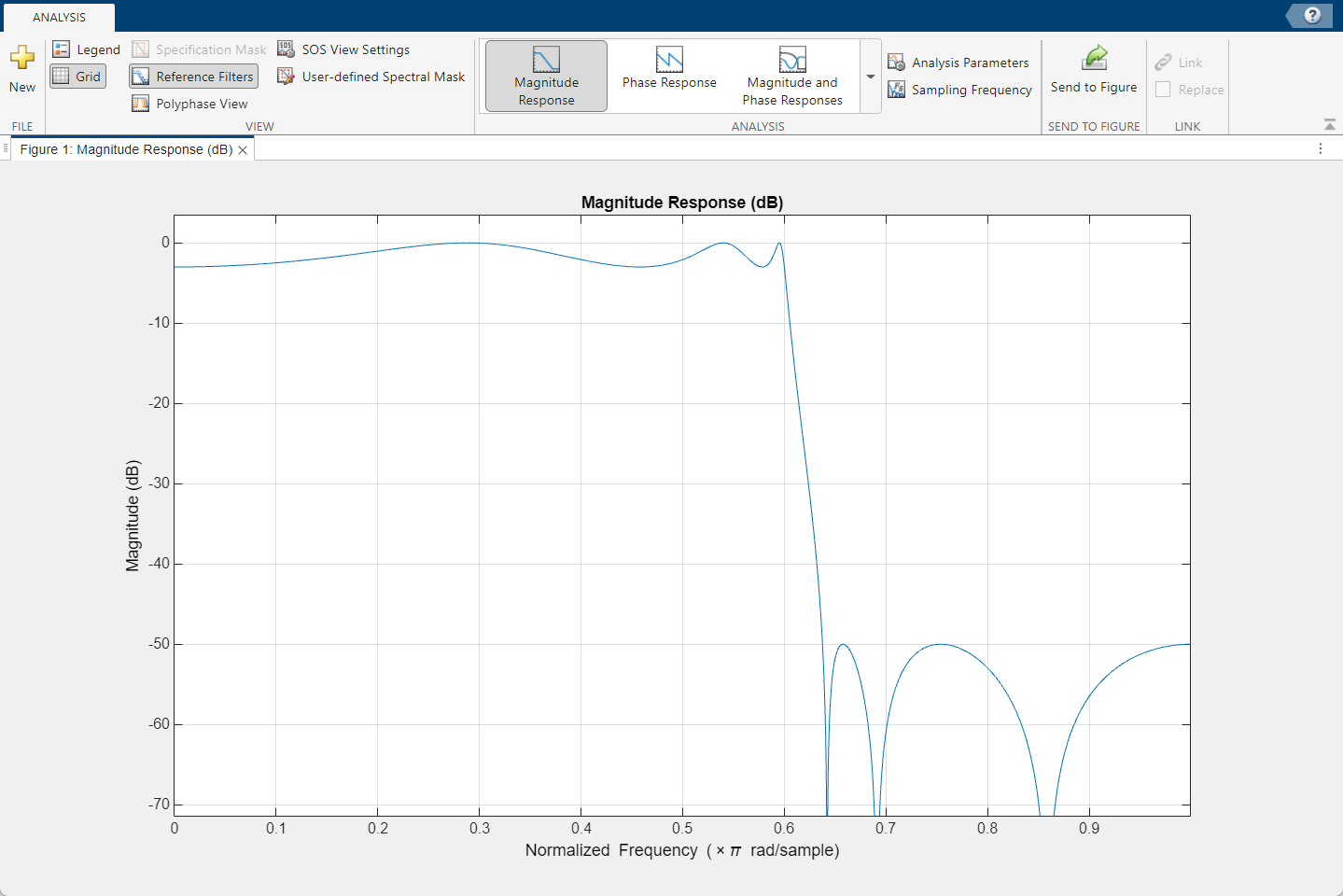Screen dimensions: 1343x896
Task: Click the Send to Figure icon
Action: [1093, 62]
